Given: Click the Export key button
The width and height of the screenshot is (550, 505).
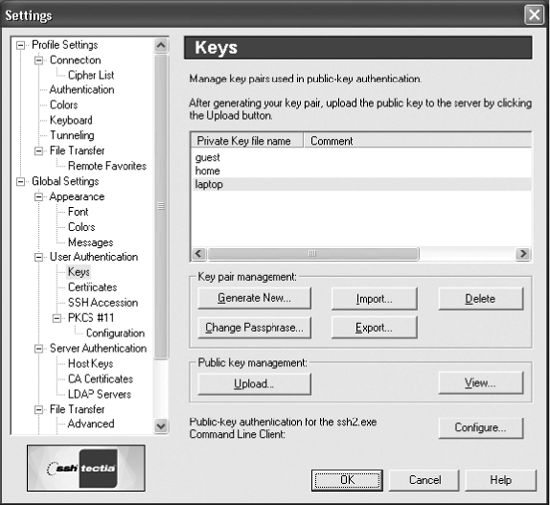Looking at the screenshot, I should [374, 328].
